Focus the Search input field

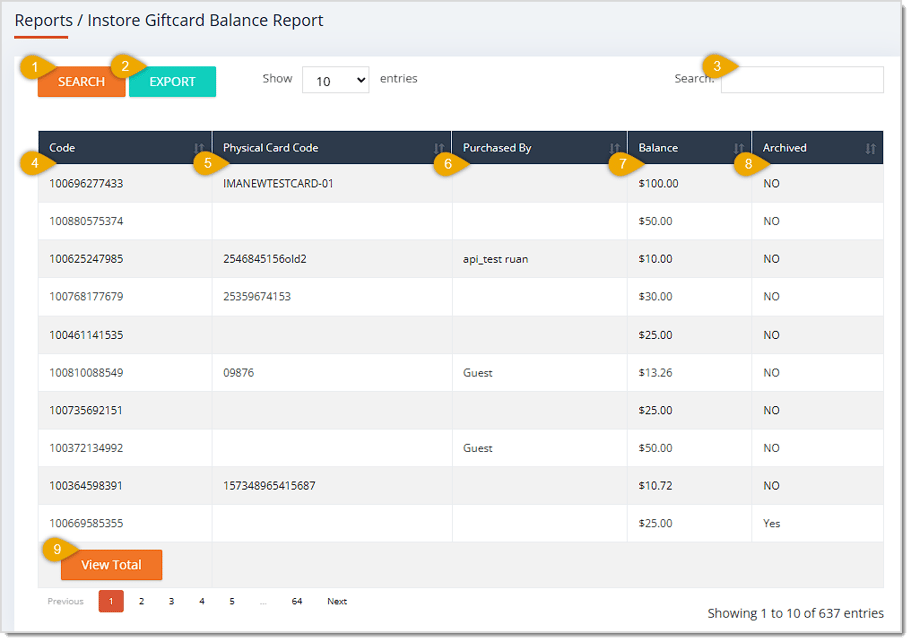(x=802, y=80)
